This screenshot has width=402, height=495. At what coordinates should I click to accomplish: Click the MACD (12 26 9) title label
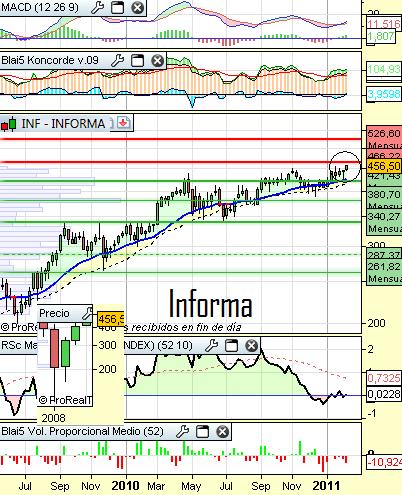tap(40, 7)
